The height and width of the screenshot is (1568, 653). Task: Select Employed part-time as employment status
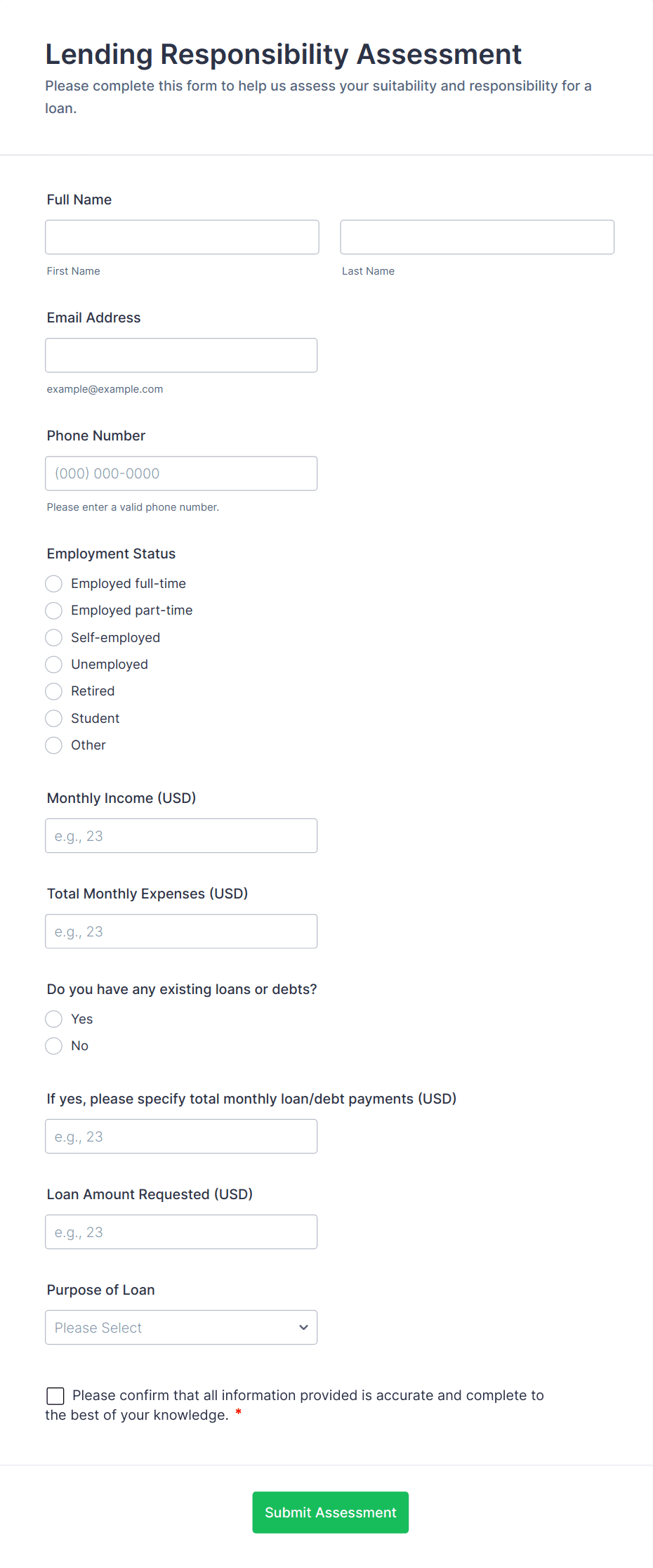[x=53, y=610]
